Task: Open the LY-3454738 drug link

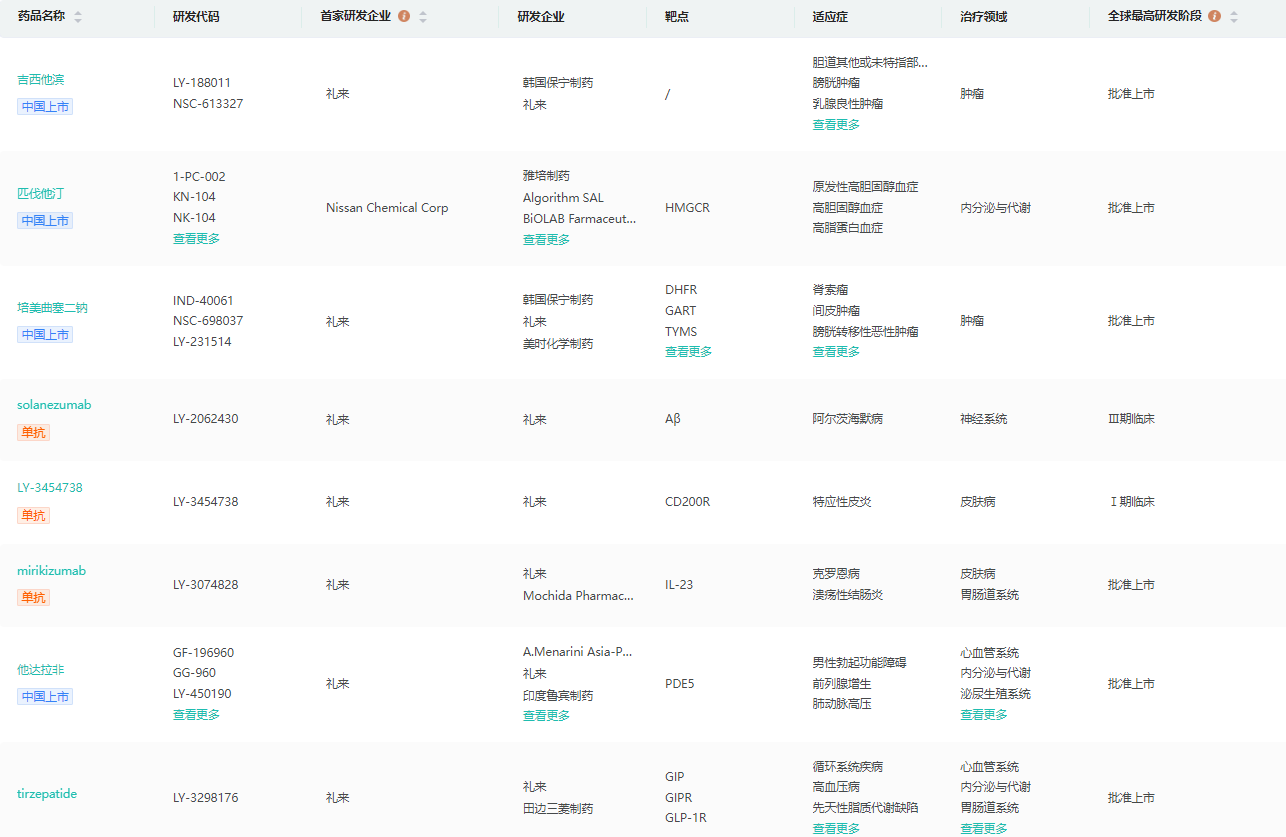Action: point(50,488)
